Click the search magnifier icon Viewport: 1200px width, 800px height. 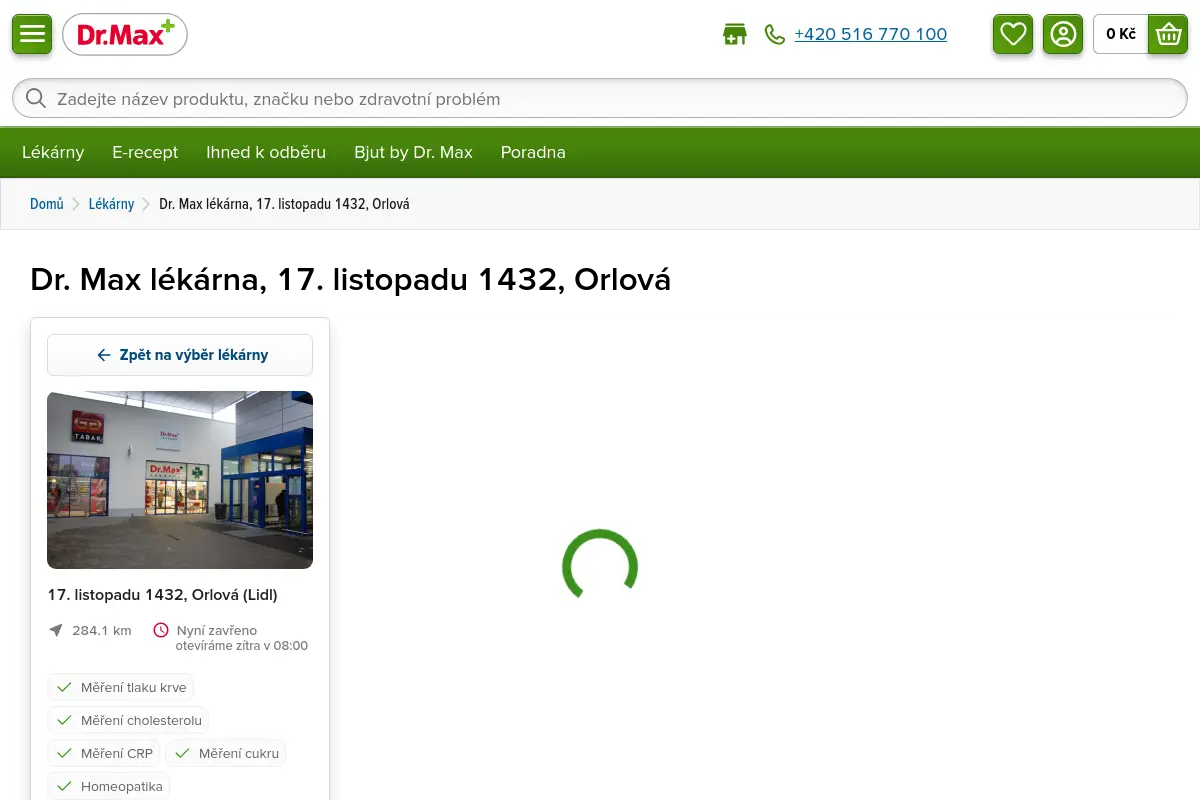36,98
